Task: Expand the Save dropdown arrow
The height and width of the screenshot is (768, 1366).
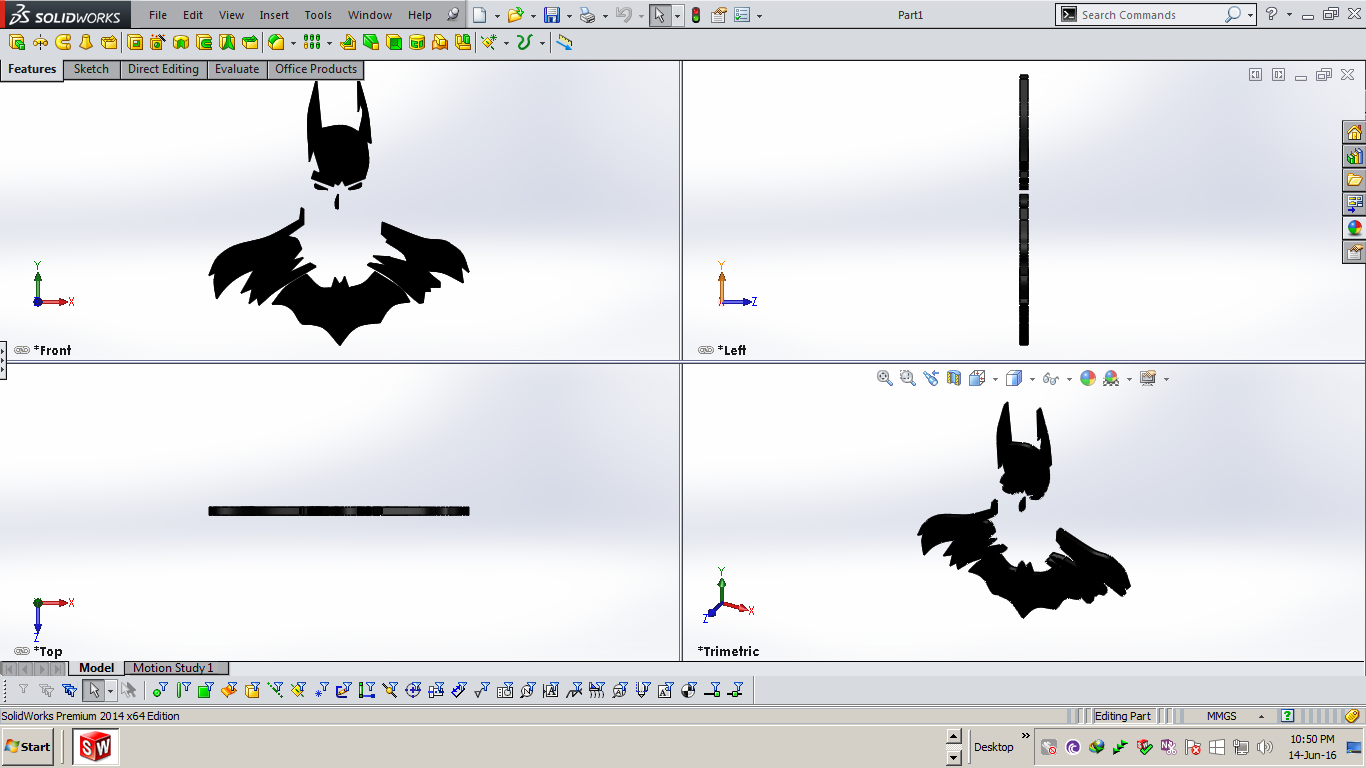Action: click(x=569, y=16)
